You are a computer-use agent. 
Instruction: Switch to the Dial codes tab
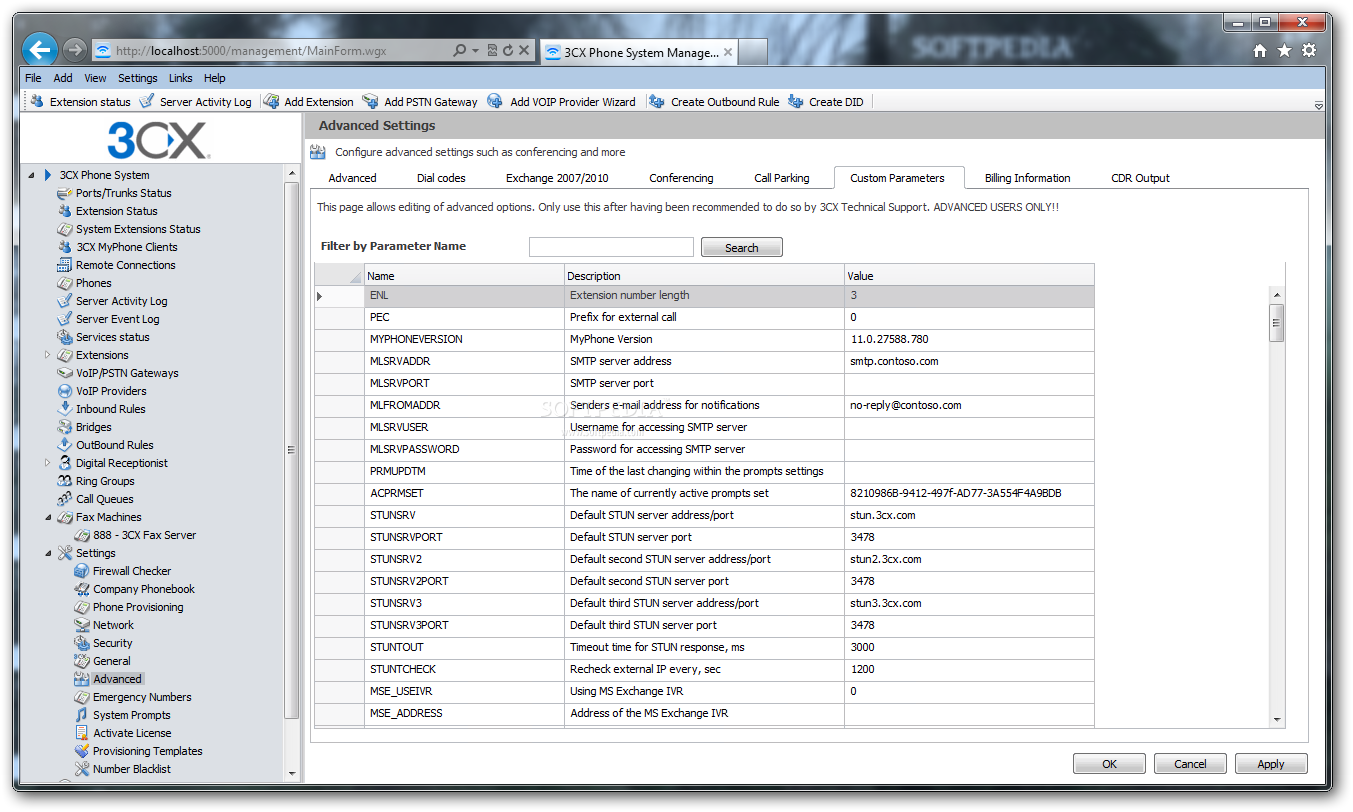441,178
